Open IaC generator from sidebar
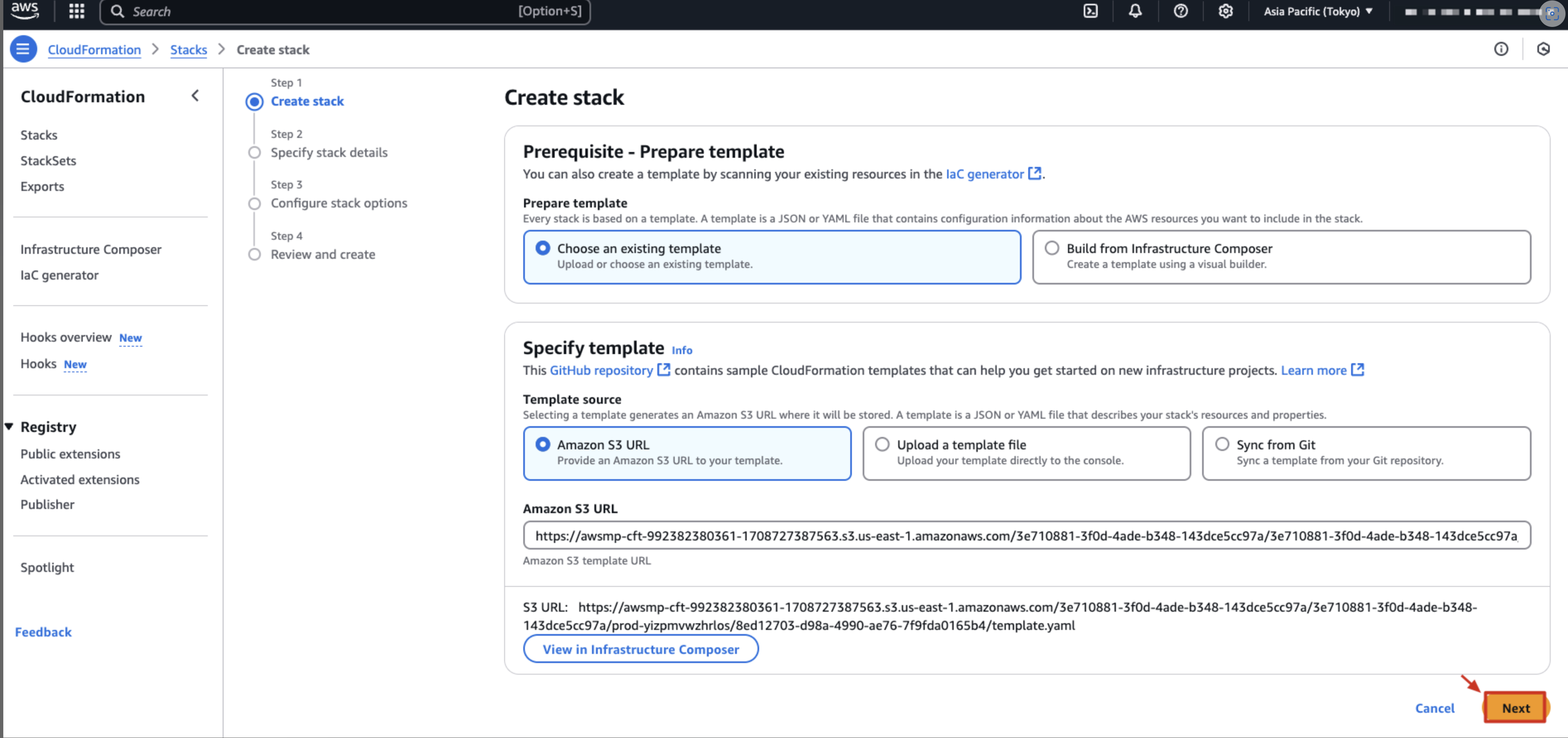Viewport: 1568px width, 738px height. (x=59, y=275)
